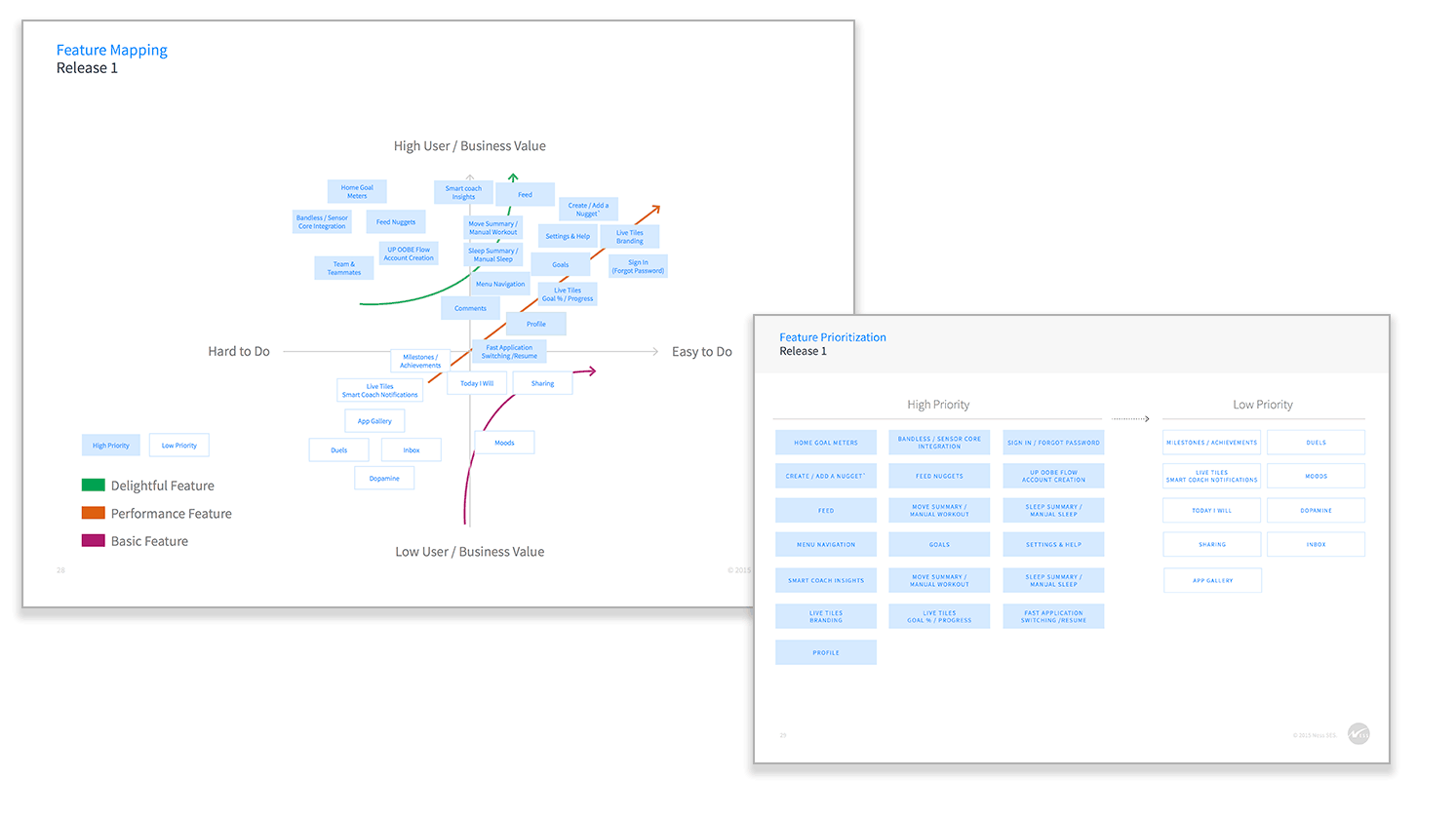The image size is (1456, 818).
Task: Click Duels box on Feature Mapping slide
Action: tap(338, 449)
